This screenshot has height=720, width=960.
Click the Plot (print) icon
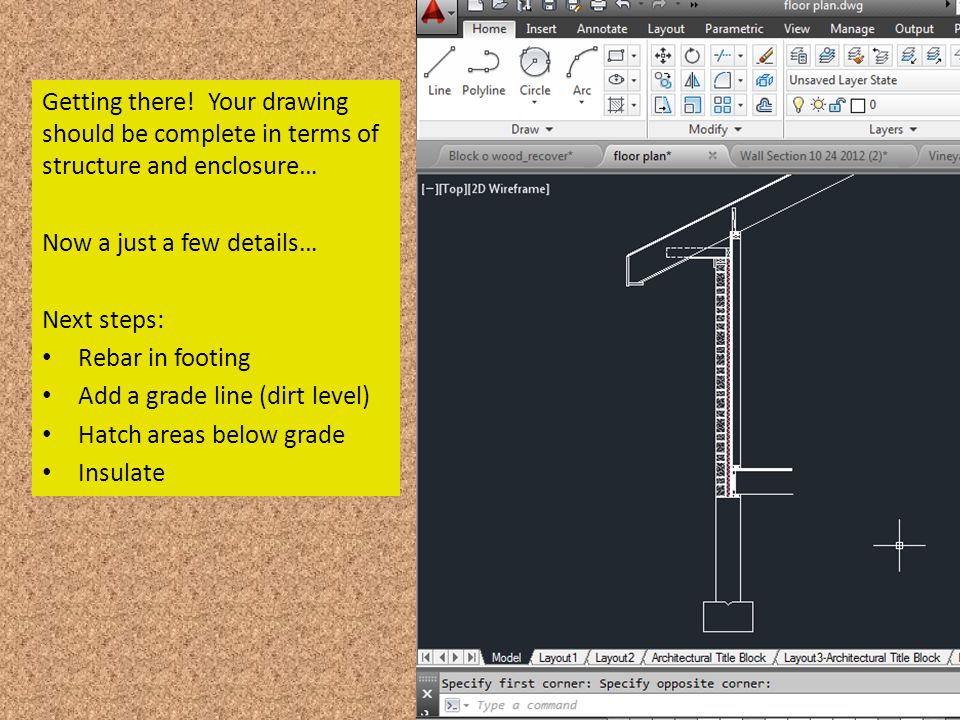click(598, 6)
